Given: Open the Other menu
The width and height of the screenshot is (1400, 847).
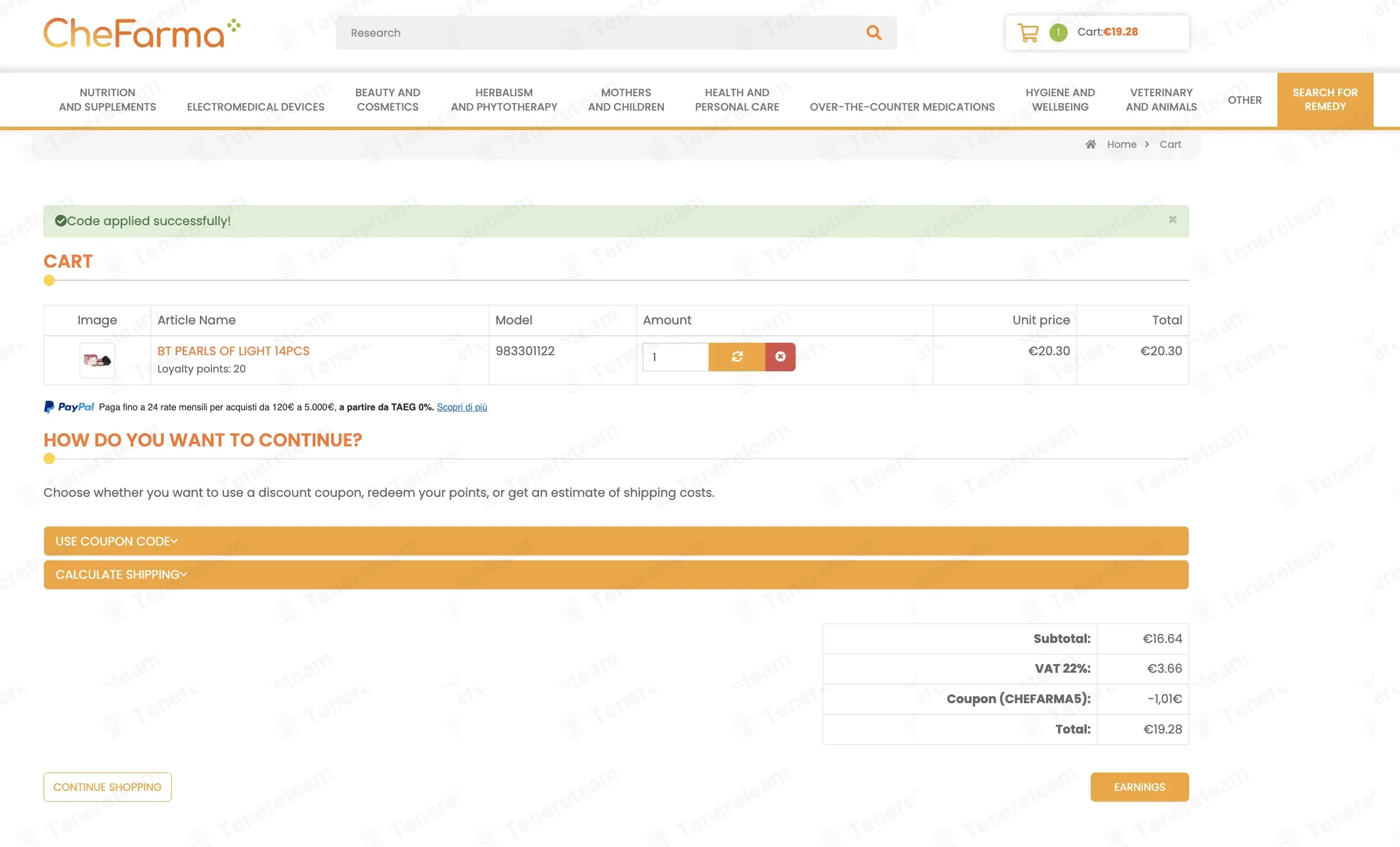Looking at the screenshot, I should pyautogui.click(x=1245, y=100).
